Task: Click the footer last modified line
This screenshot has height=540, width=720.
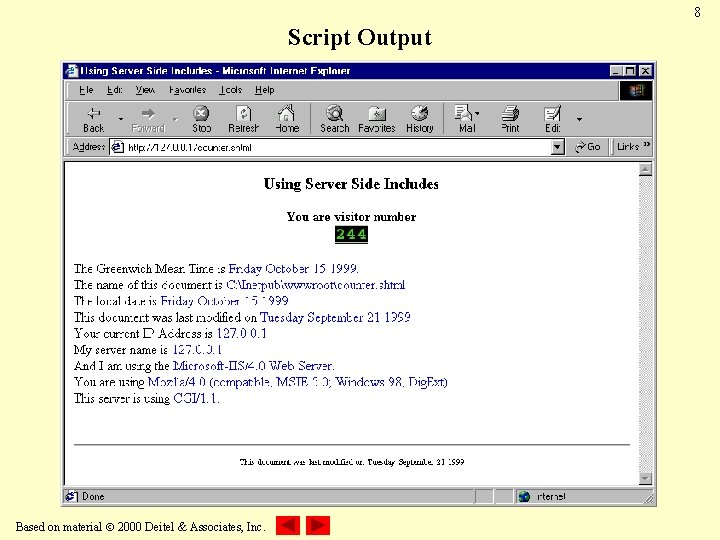Action: [351, 462]
